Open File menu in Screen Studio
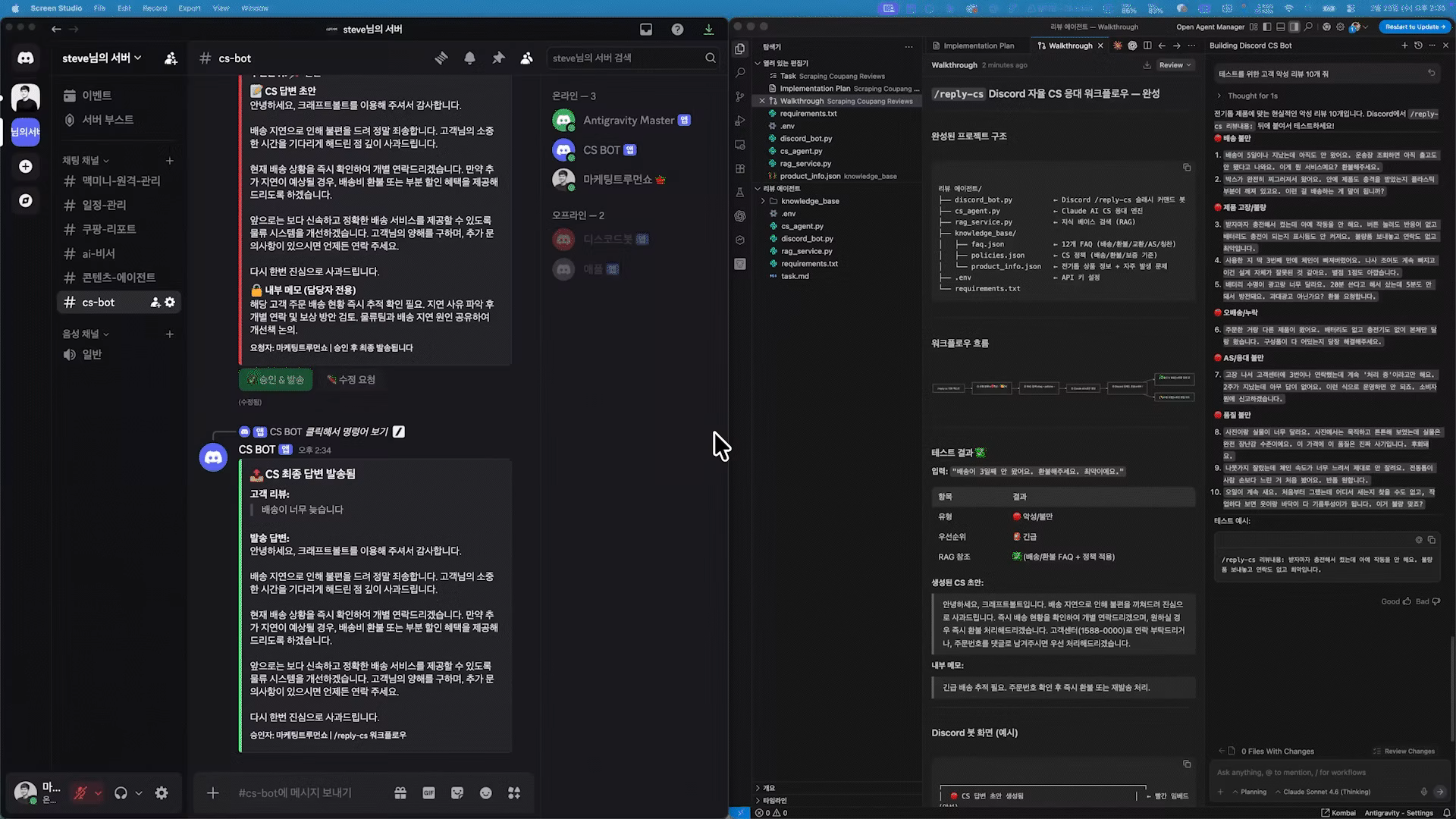Screen dimensions: 1456x819 [99, 8]
